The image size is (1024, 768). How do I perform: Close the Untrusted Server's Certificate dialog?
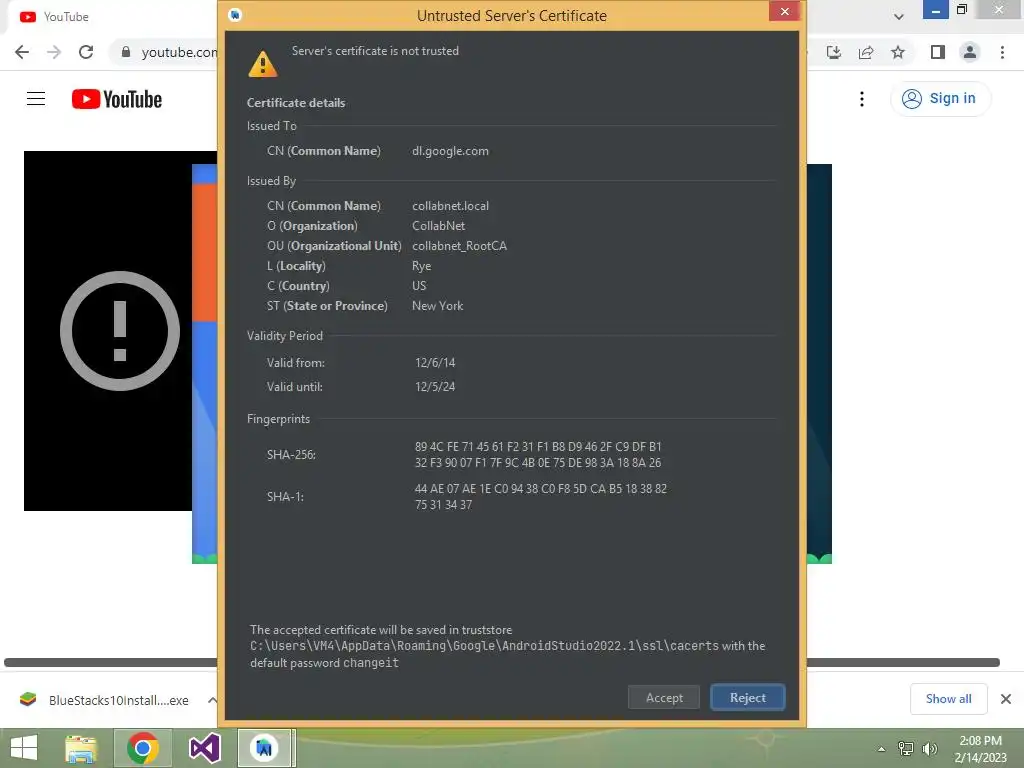tap(784, 11)
